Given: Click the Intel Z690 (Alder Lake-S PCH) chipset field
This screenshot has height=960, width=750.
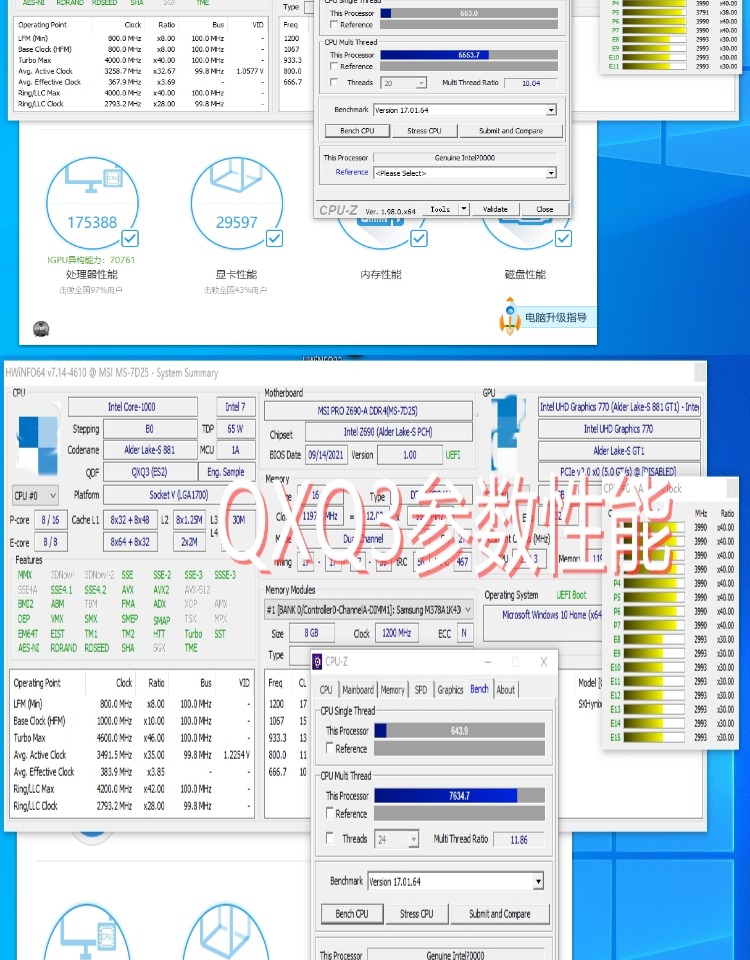Looking at the screenshot, I should pos(389,432).
